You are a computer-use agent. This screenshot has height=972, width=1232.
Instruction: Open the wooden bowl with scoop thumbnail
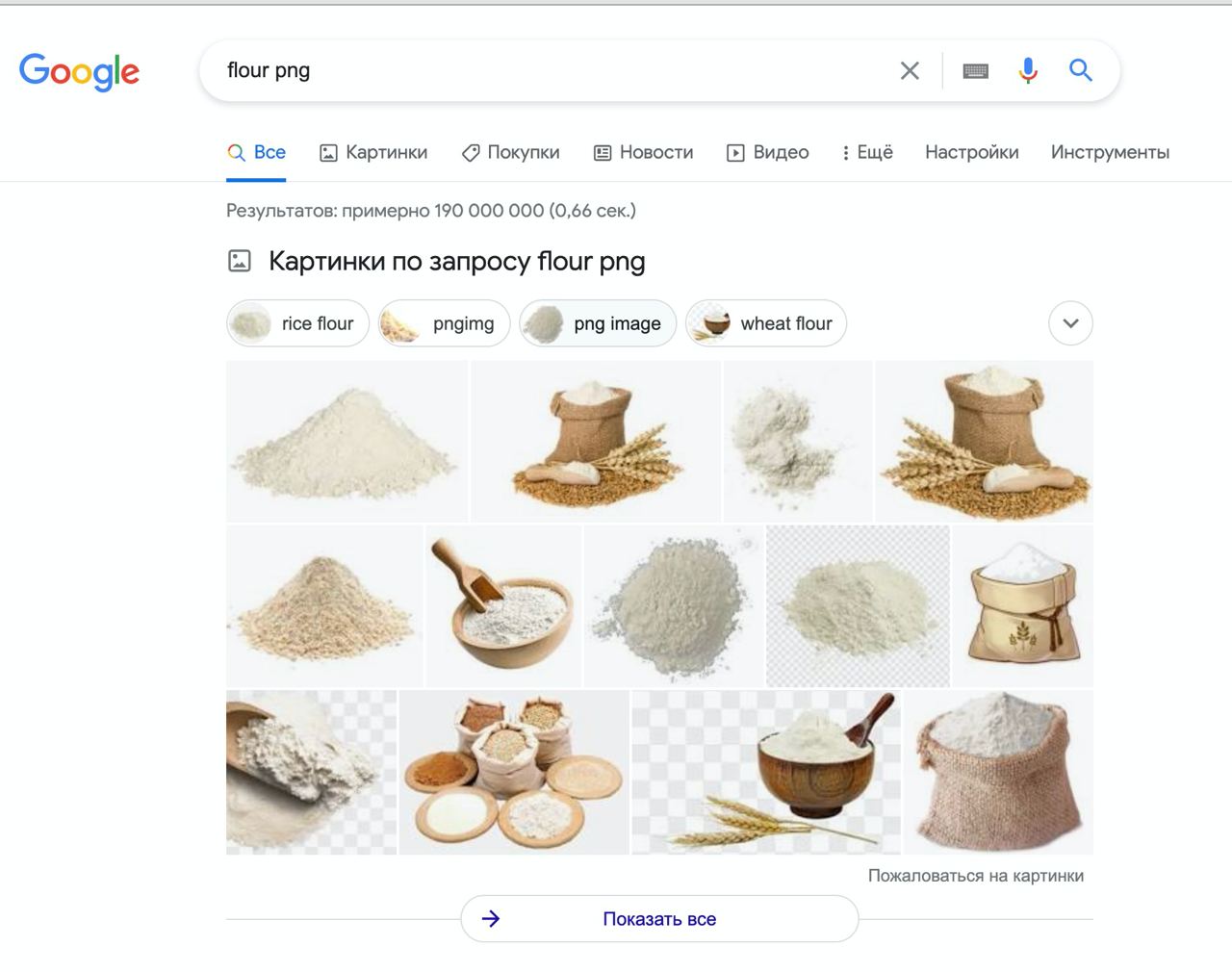point(502,605)
